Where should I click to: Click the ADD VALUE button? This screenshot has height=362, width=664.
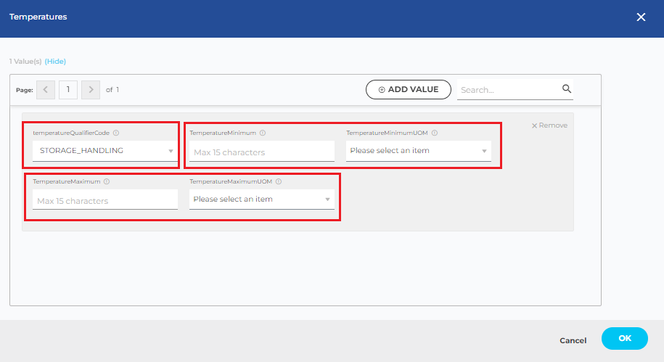click(x=408, y=90)
